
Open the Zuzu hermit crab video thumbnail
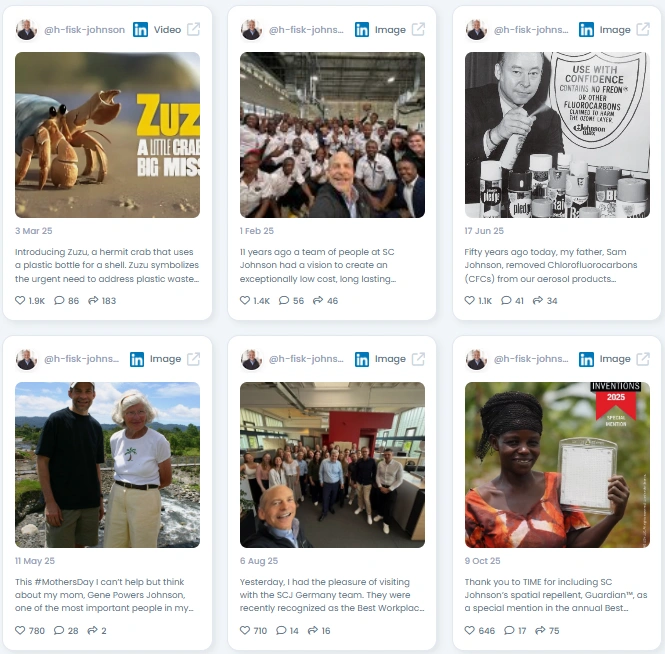[x=107, y=135]
